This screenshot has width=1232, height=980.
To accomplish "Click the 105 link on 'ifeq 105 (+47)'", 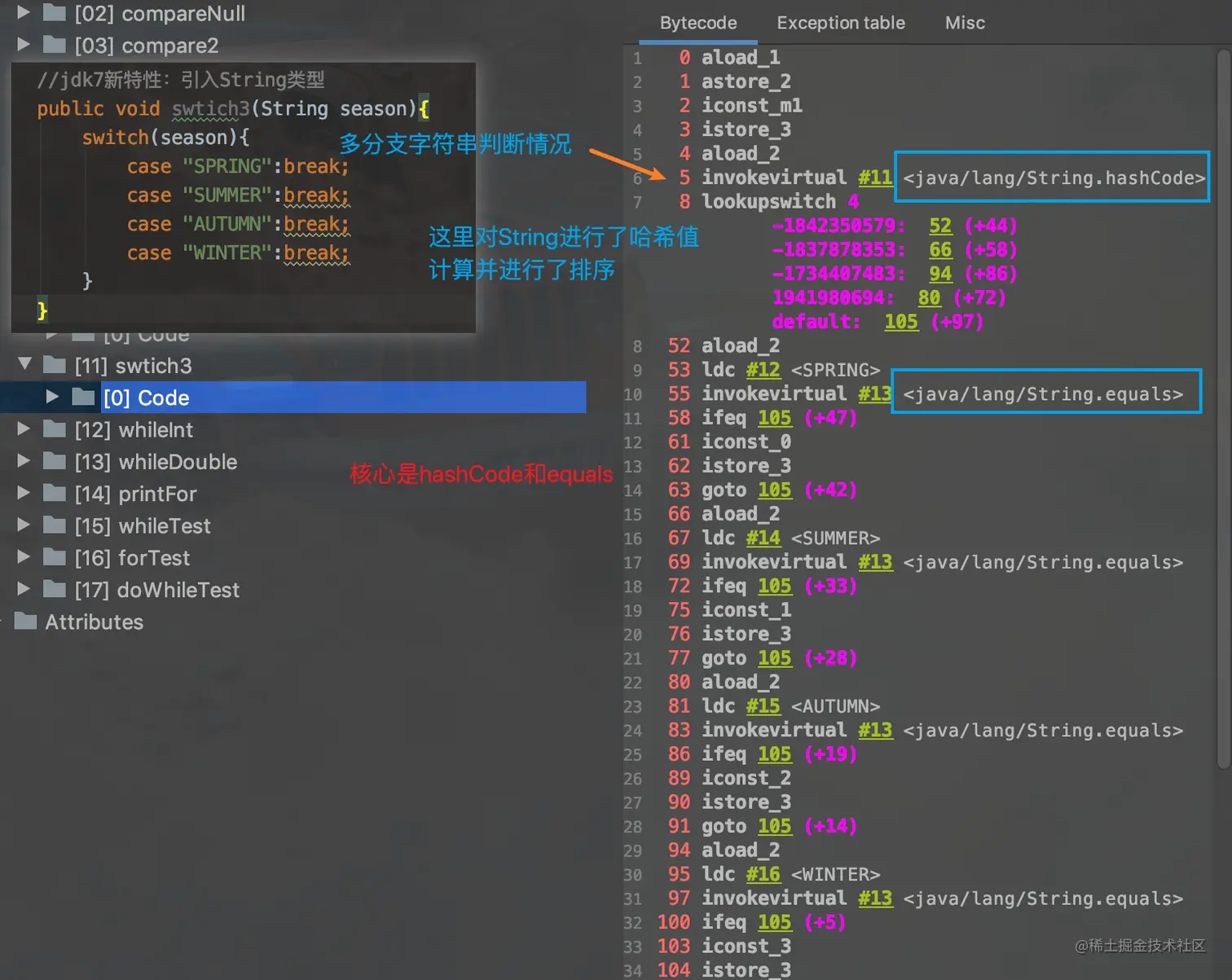I will 775,418.
